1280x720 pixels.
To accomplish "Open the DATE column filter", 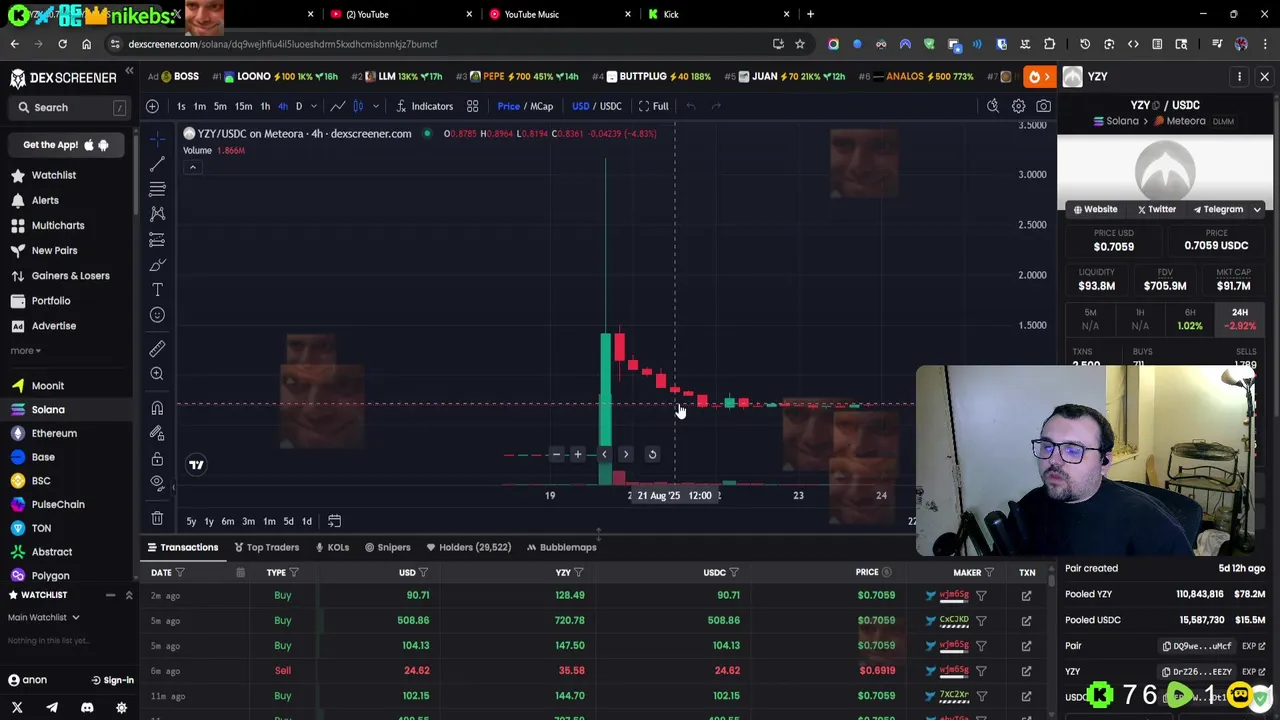I will click(x=180, y=572).
